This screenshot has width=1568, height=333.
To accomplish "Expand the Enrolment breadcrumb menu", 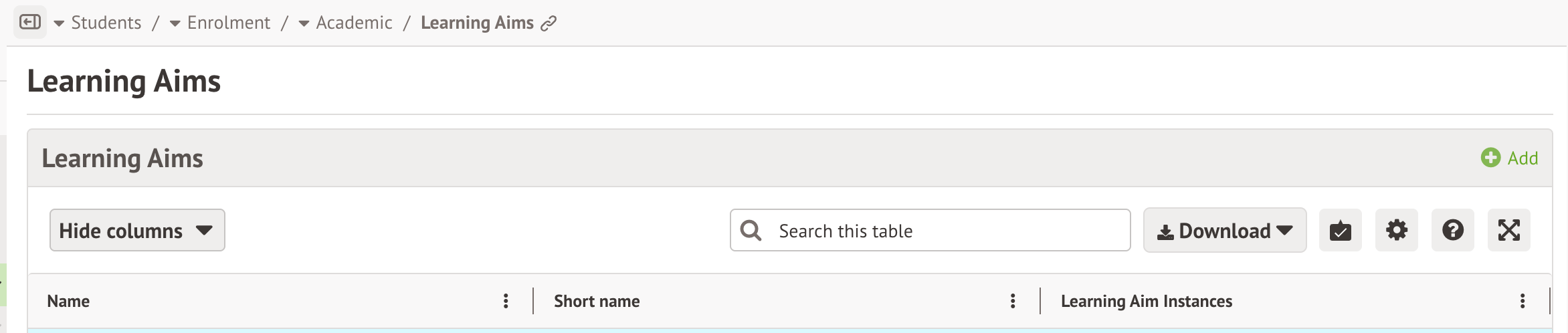I will tap(175, 24).
